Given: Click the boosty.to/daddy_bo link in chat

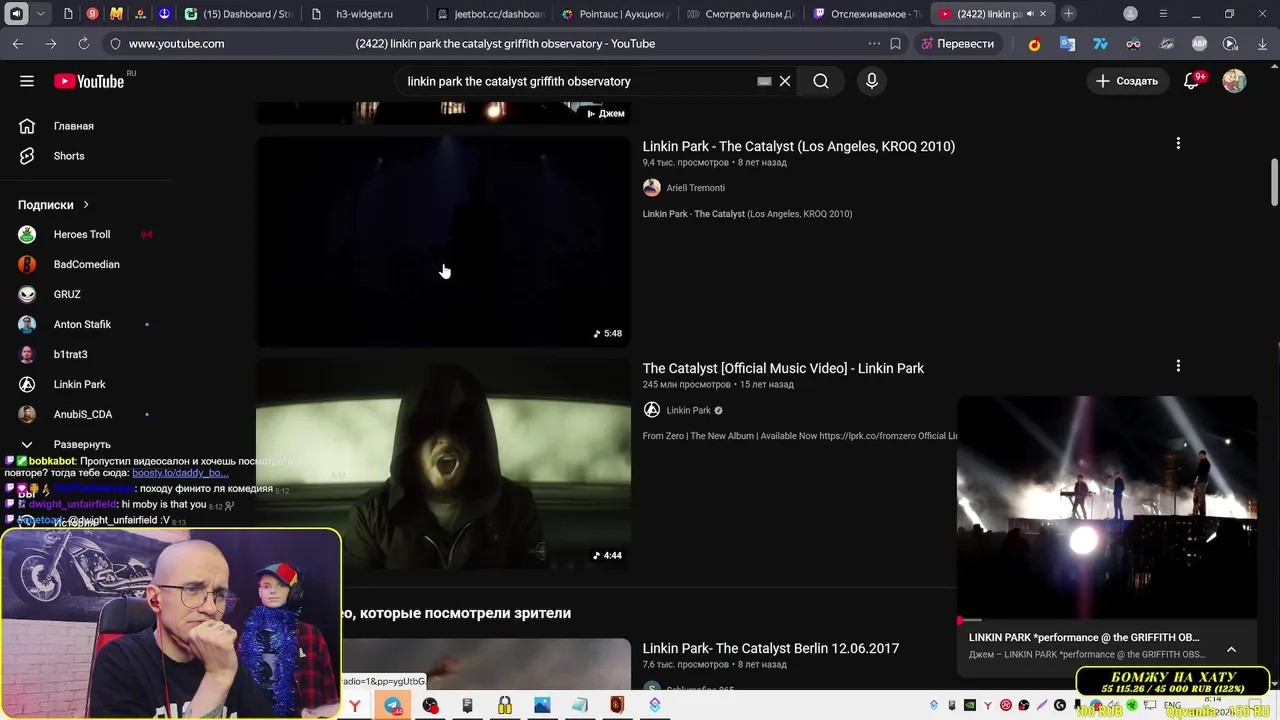Looking at the screenshot, I should (180, 473).
